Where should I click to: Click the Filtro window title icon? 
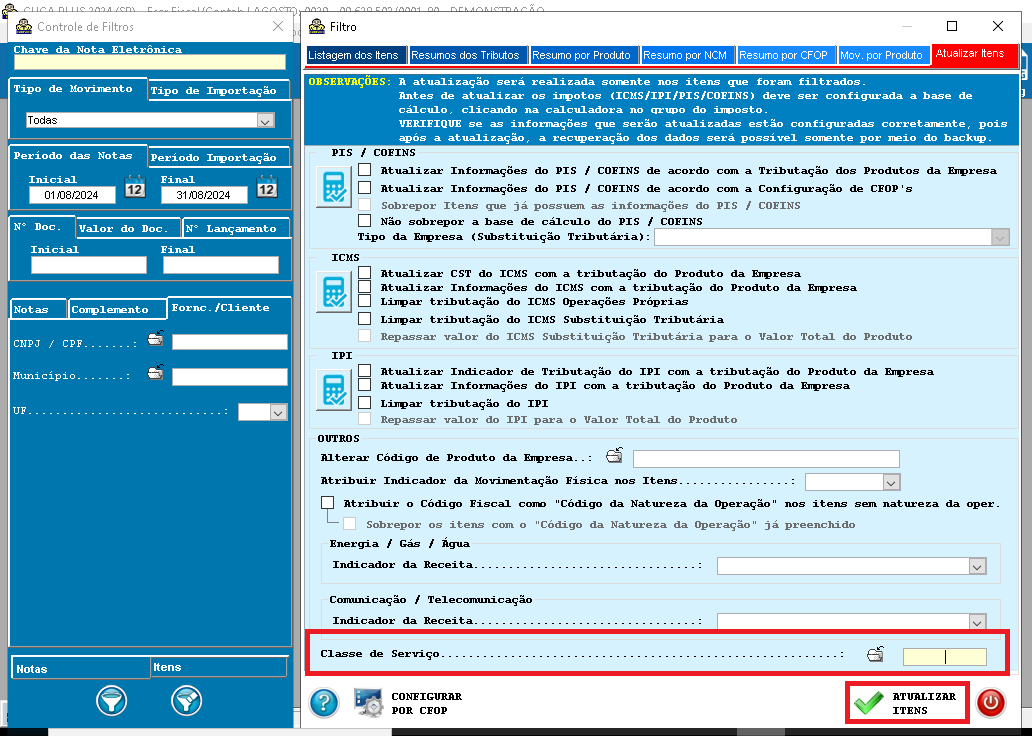(317, 26)
